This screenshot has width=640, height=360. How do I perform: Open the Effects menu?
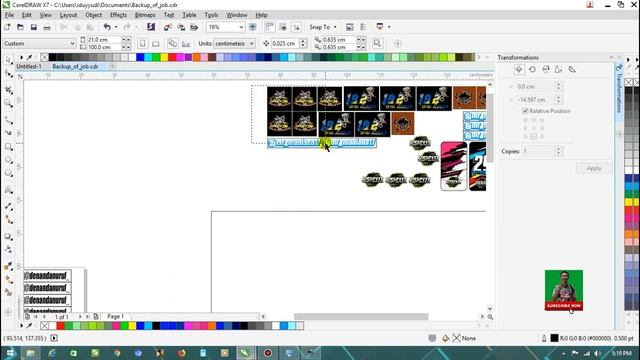tap(118, 15)
